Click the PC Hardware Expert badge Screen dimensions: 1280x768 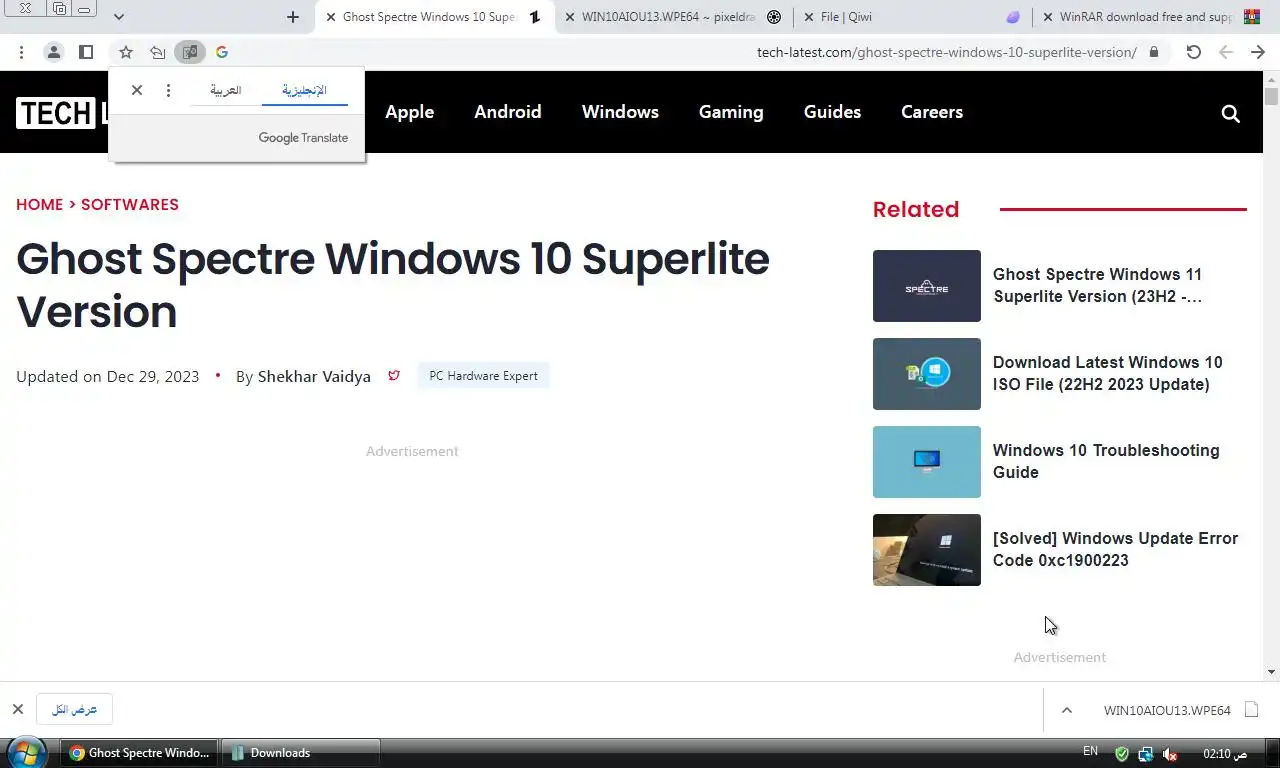483,376
